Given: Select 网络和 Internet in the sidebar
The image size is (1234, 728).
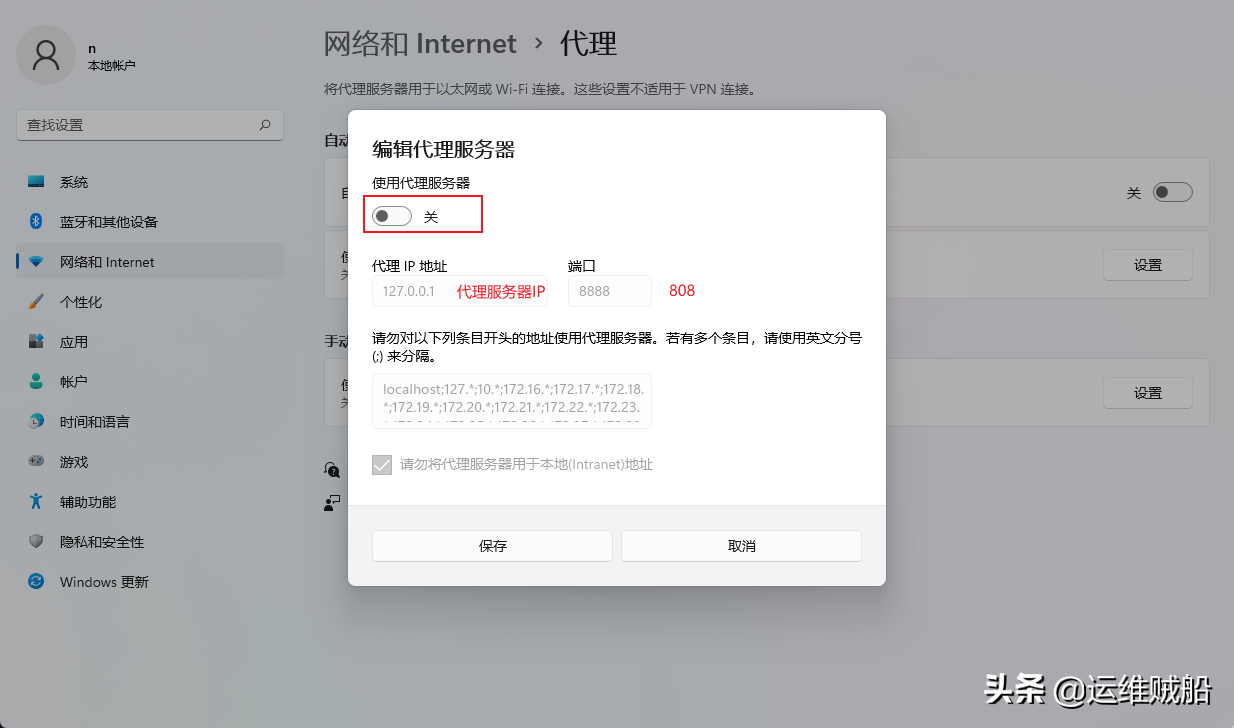Looking at the screenshot, I should tap(107, 262).
